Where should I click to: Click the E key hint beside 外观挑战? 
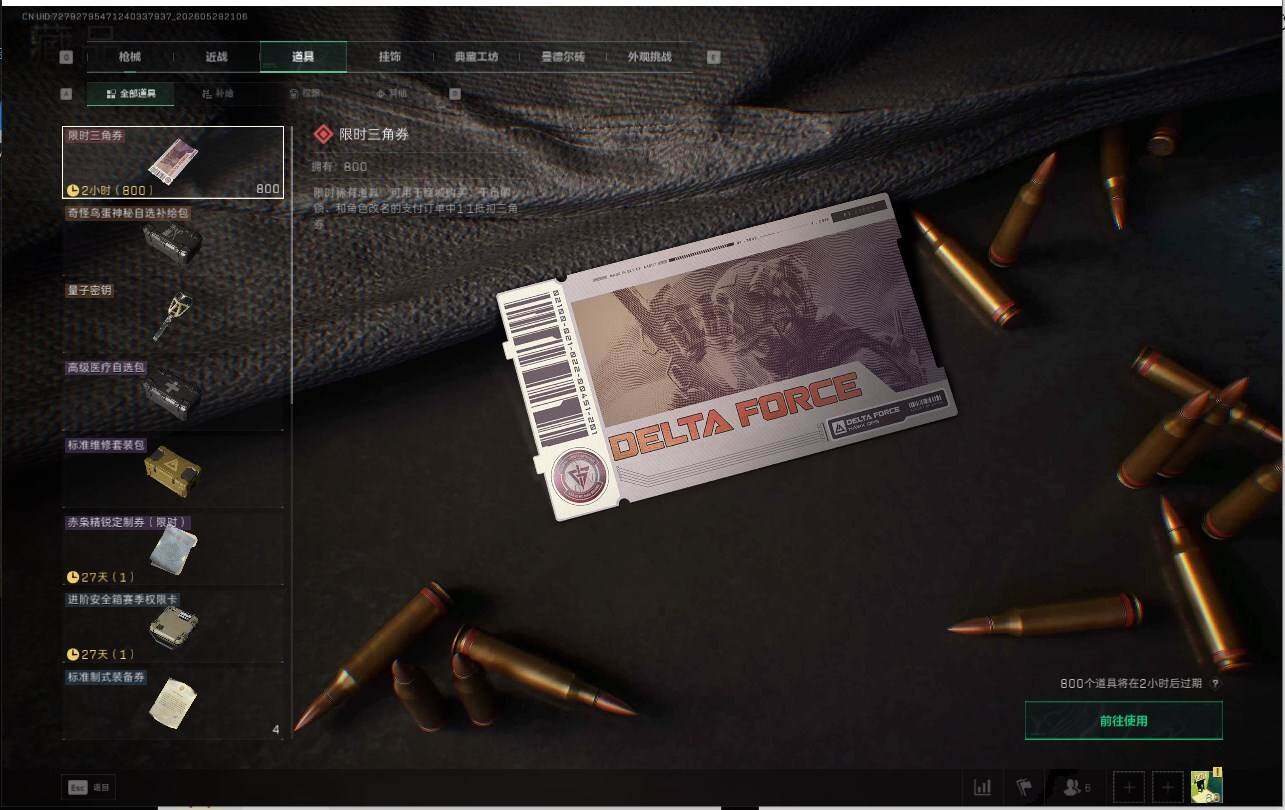point(713,57)
